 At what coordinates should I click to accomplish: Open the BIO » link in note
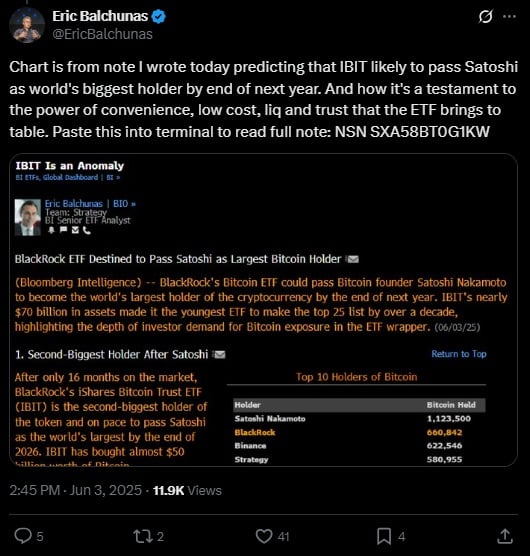coord(124,204)
